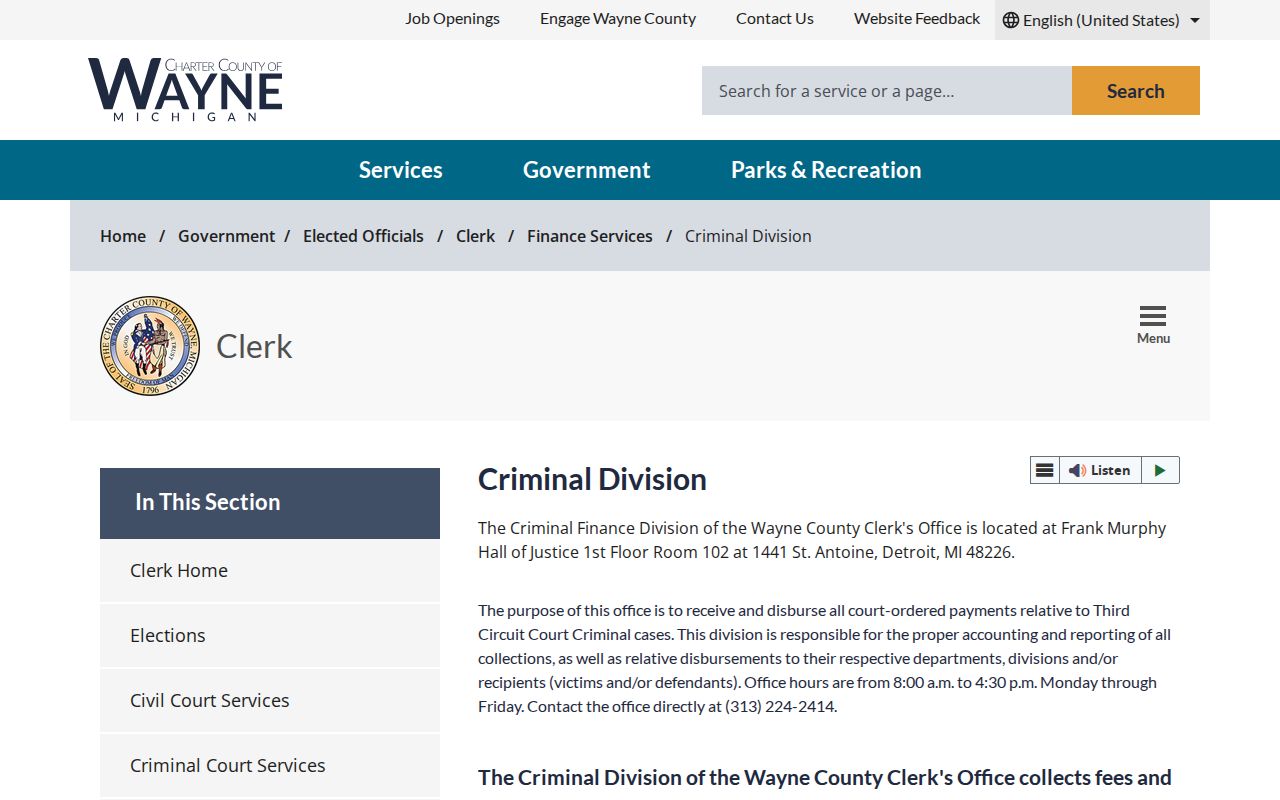Click the Wayne County Michigan logo
1280x800 pixels.
tap(185, 90)
